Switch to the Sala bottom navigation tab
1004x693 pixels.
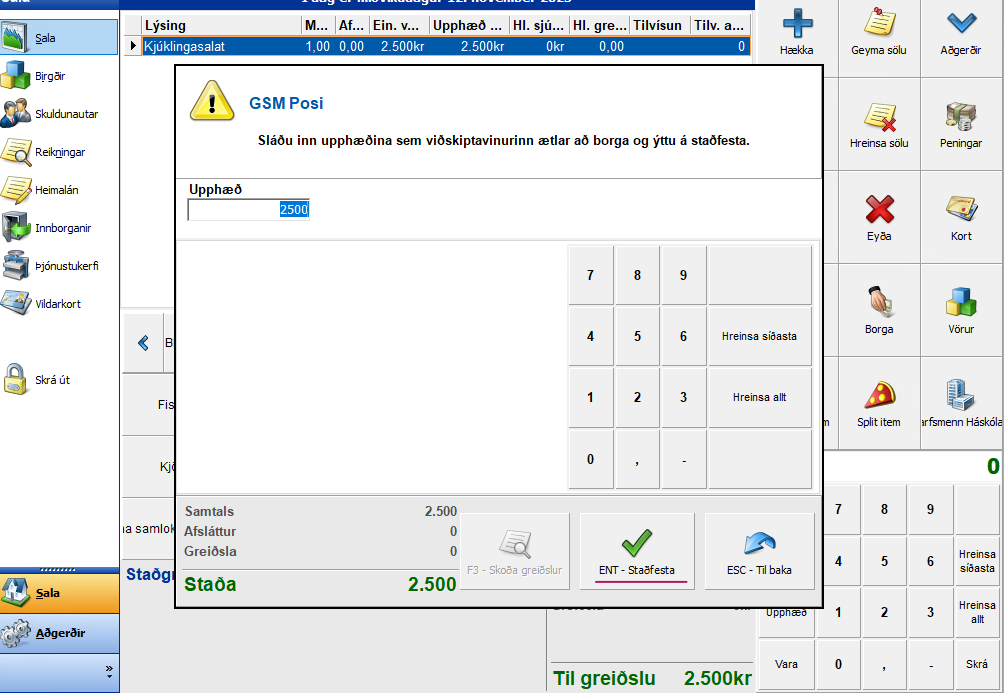59,593
